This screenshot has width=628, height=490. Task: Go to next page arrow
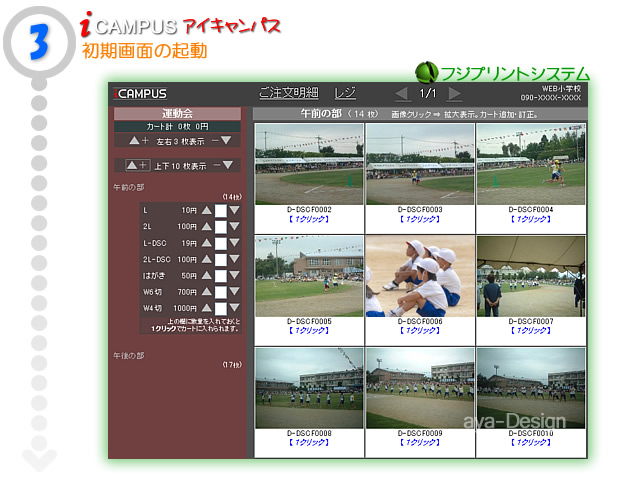click(x=455, y=94)
